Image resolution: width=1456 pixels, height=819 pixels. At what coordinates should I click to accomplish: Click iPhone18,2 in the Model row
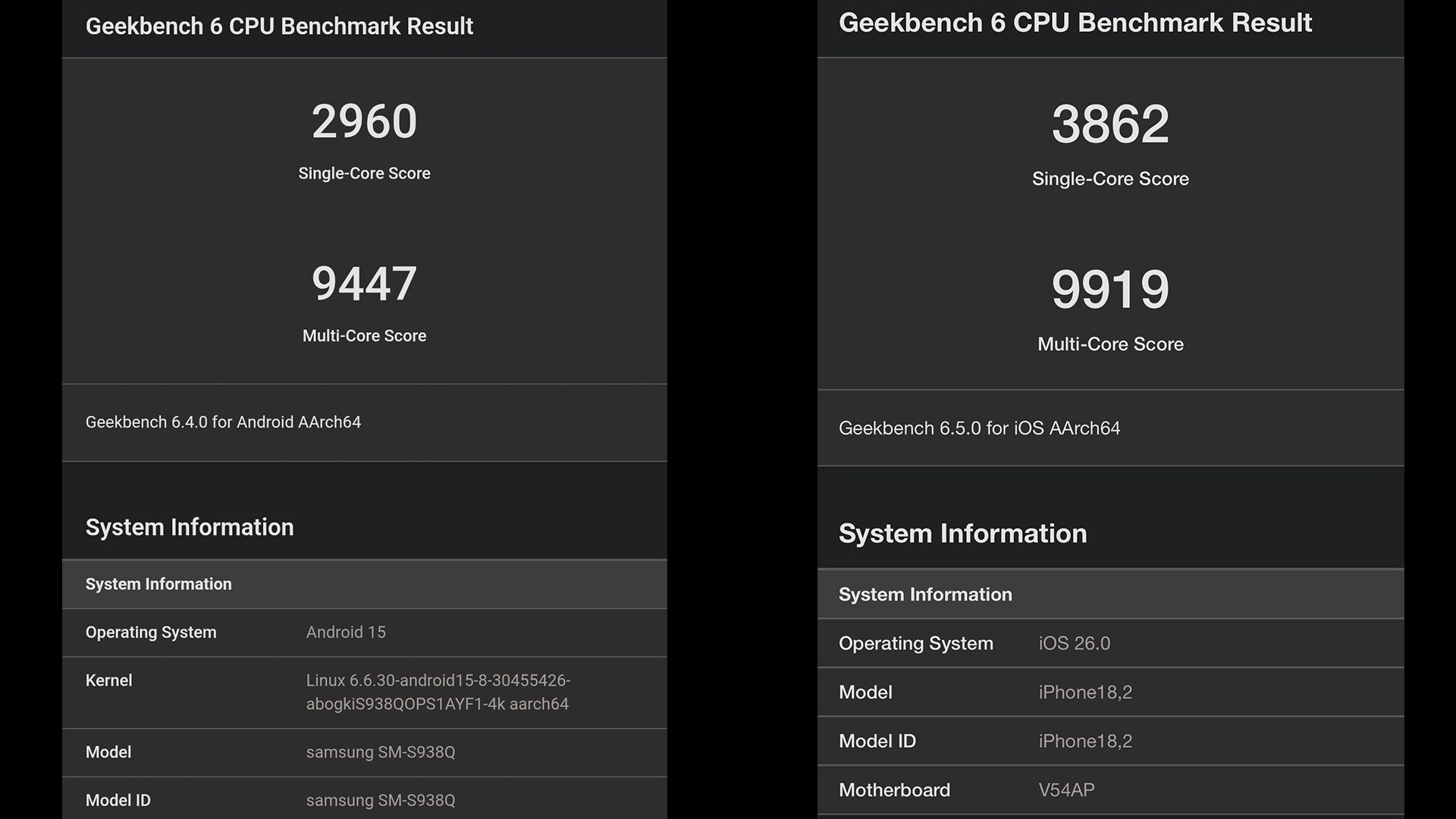pyautogui.click(x=1085, y=692)
